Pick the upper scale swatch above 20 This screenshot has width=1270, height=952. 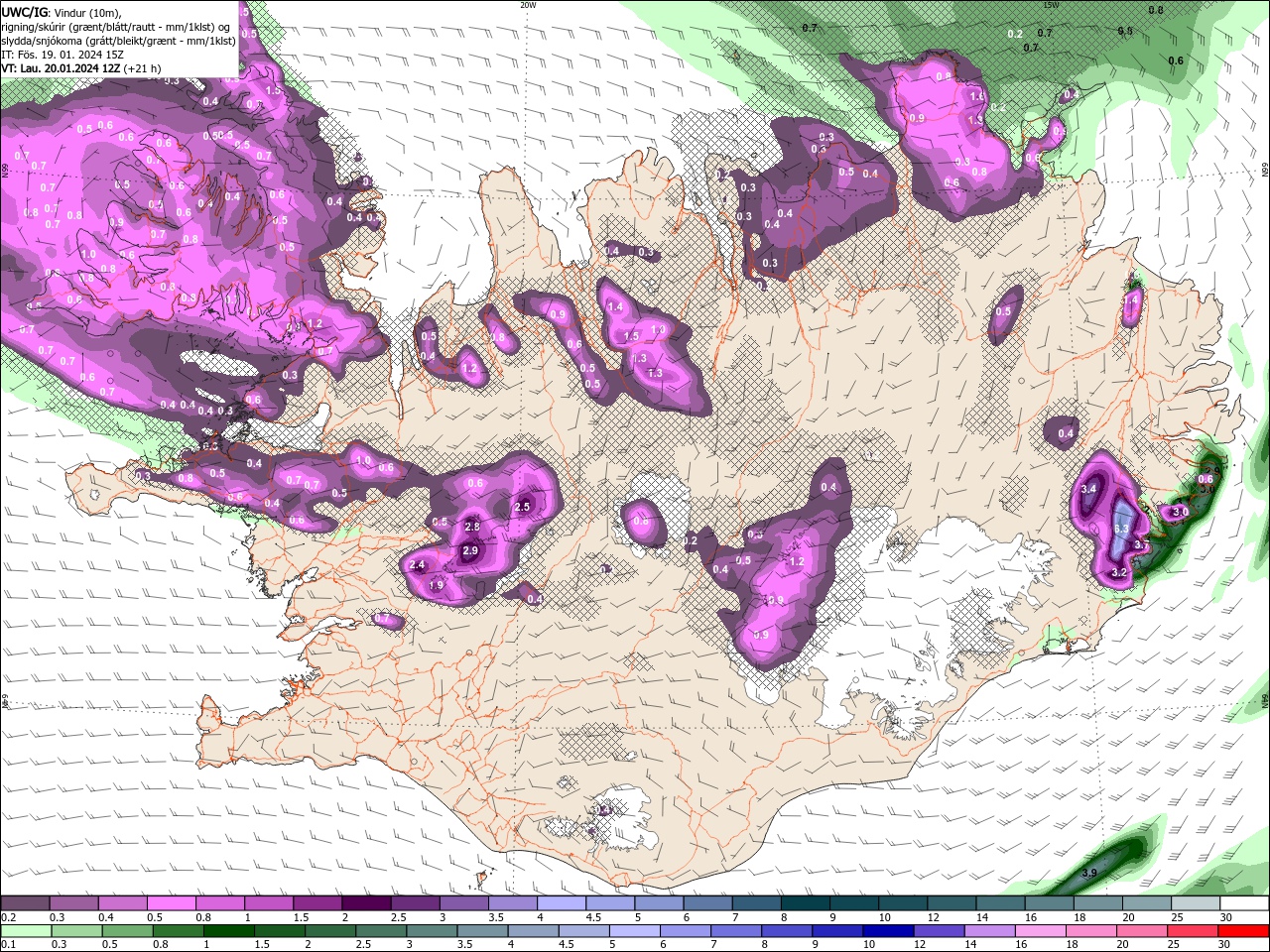point(1148,902)
